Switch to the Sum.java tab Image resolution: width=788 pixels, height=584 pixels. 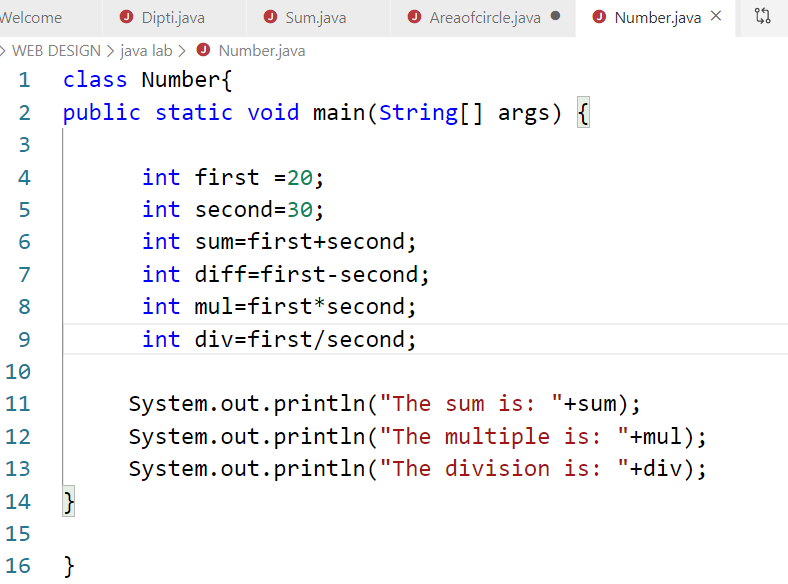point(315,18)
